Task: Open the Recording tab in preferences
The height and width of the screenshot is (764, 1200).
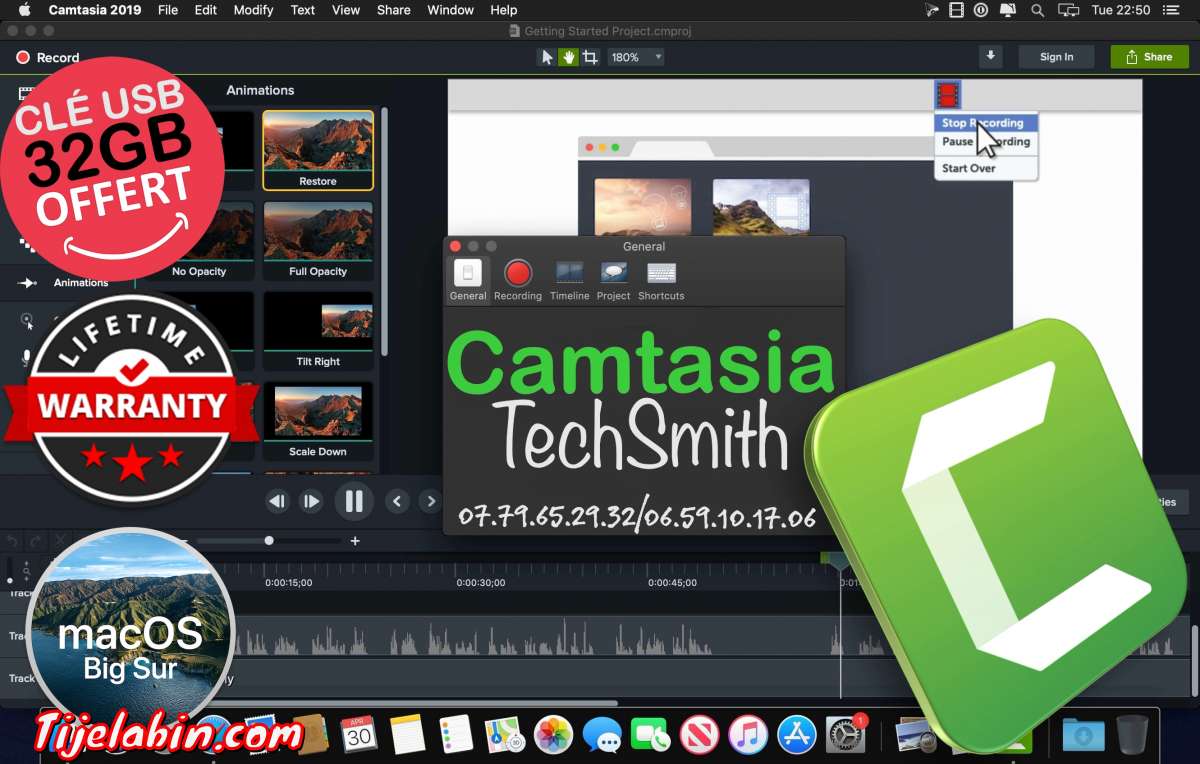Action: coord(518,278)
